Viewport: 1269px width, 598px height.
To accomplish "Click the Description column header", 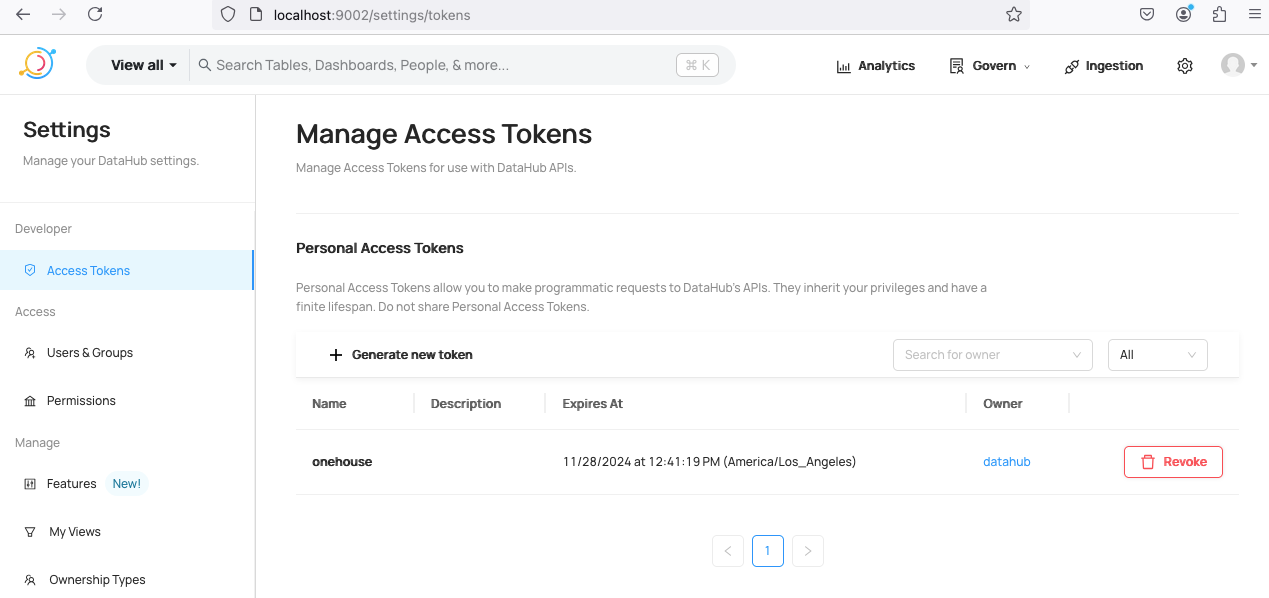I will (466, 404).
